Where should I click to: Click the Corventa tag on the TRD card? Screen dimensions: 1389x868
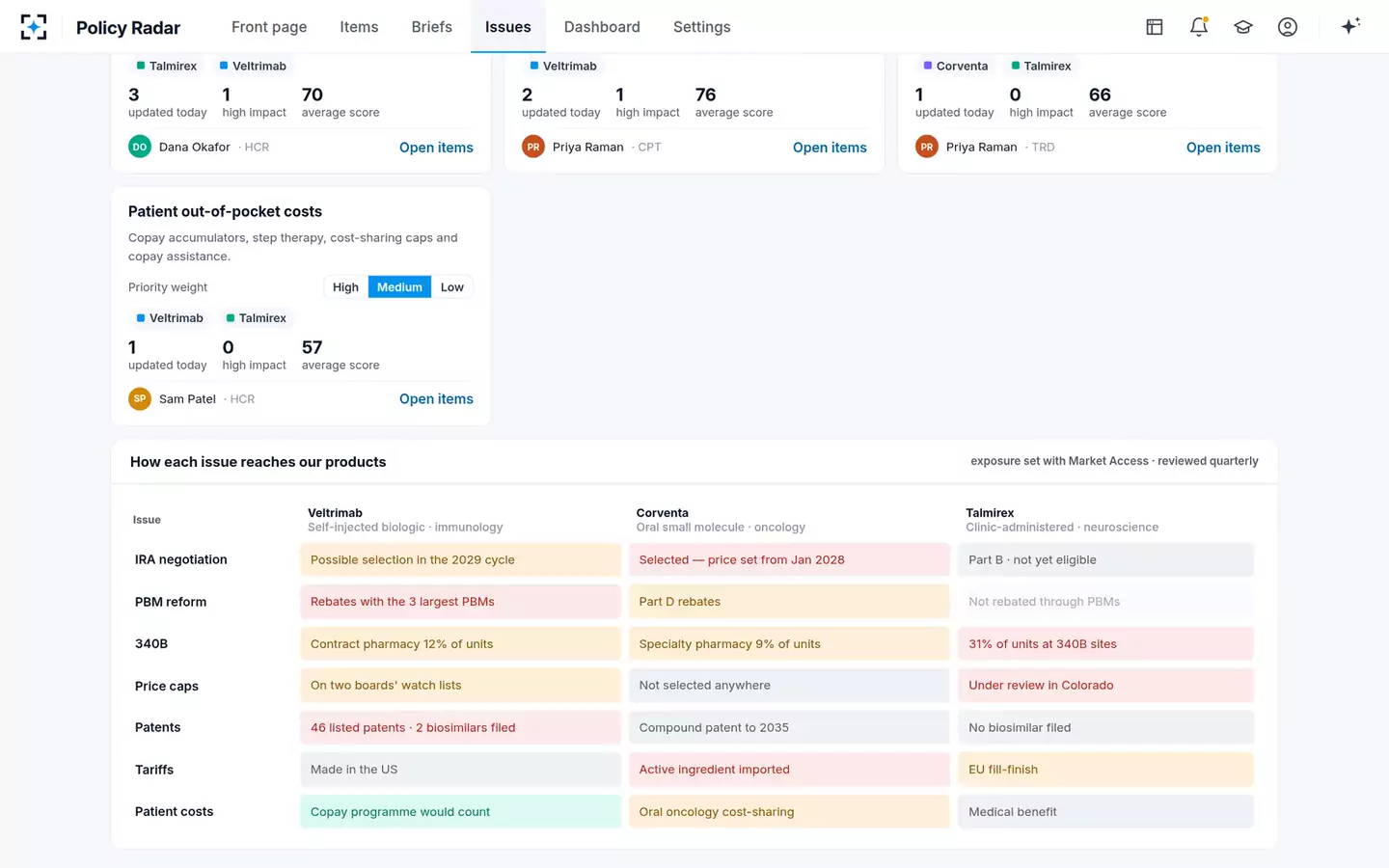(x=956, y=67)
